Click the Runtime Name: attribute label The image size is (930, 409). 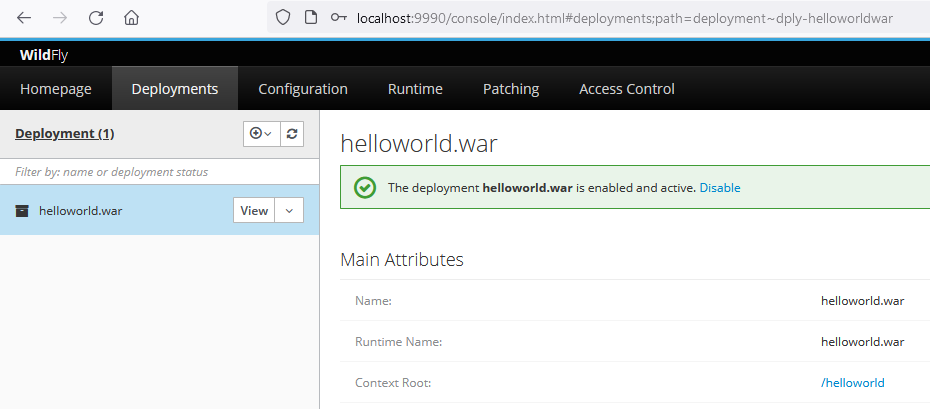point(399,342)
